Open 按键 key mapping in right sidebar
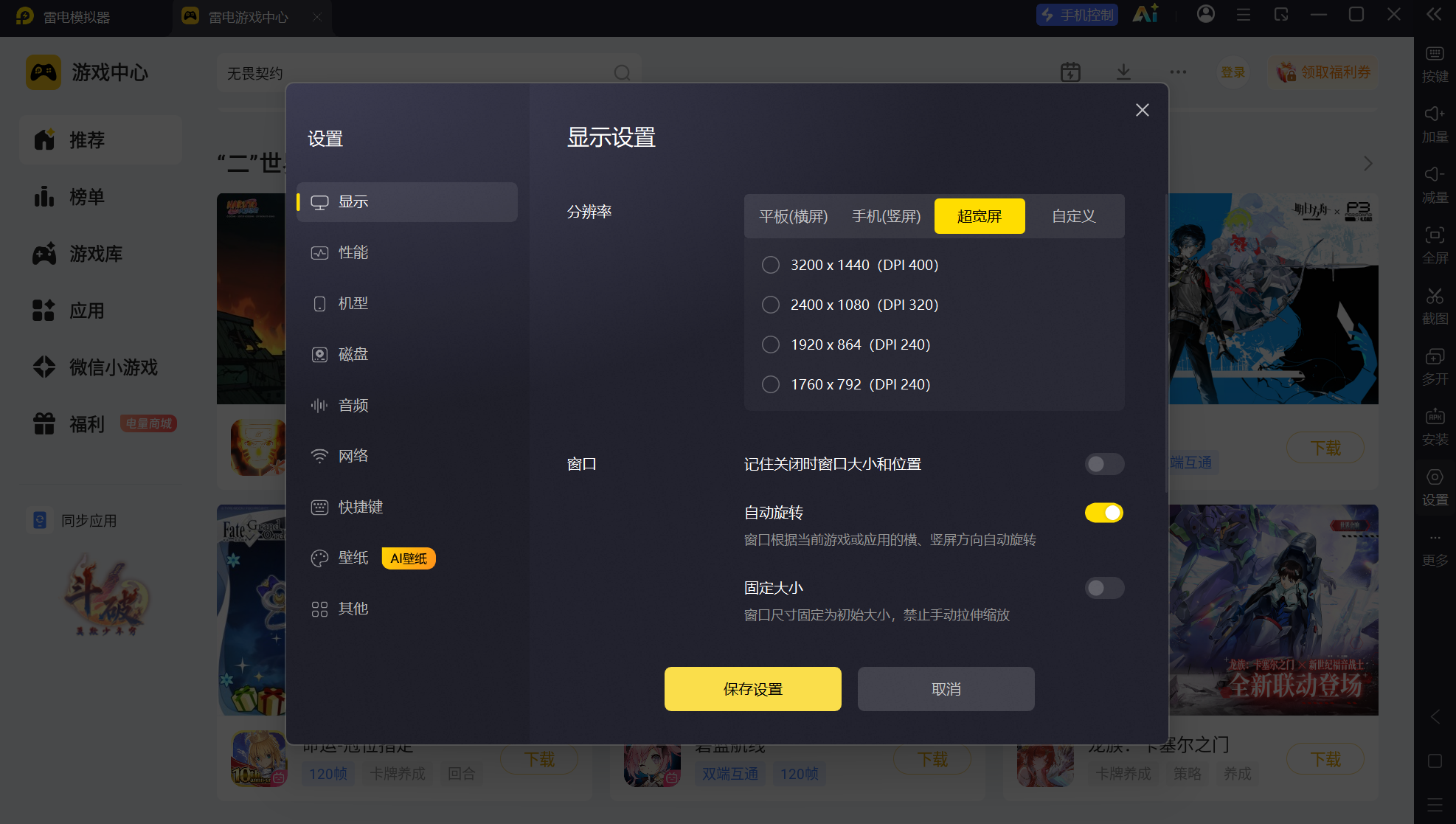The height and width of the screenshot is (824, 1456). (1435, 64)
